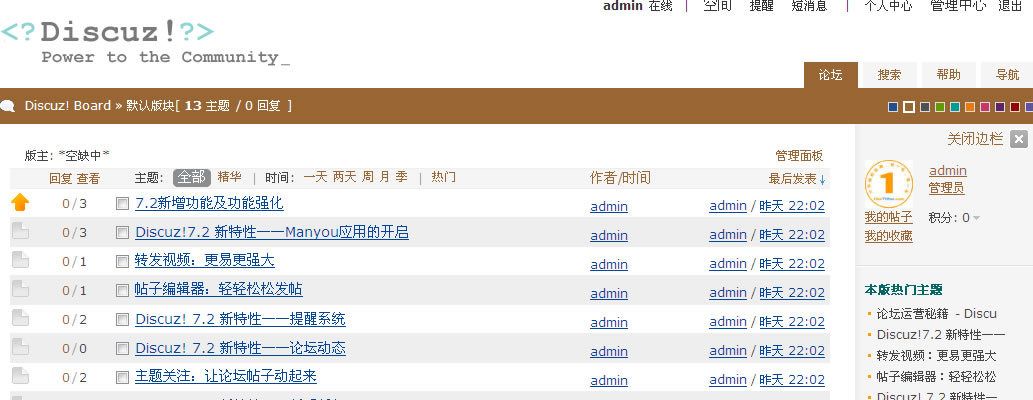Open the 导航 tab
Screen dimensions: 1033x400
(x=1007, y=75)
